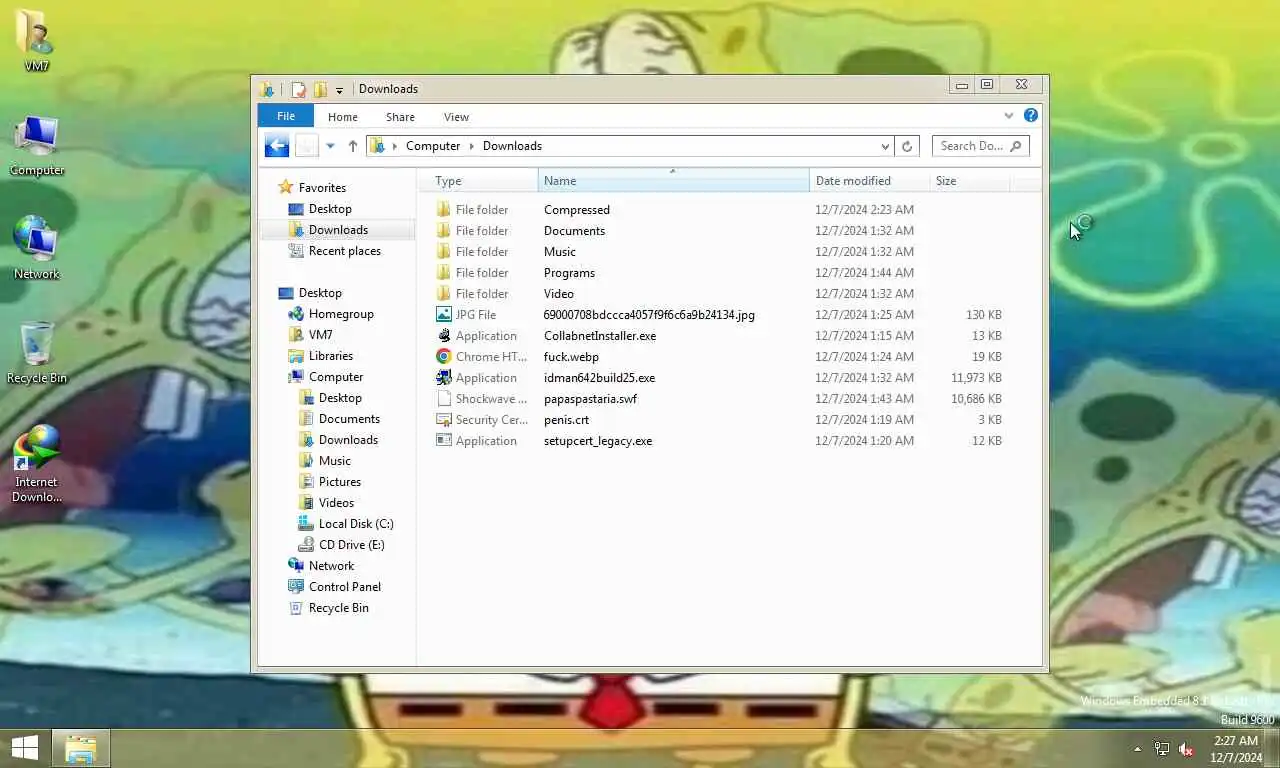Click the Chrome icon of the .webp file
1280x768 pixels.
(x=444, y=357)
